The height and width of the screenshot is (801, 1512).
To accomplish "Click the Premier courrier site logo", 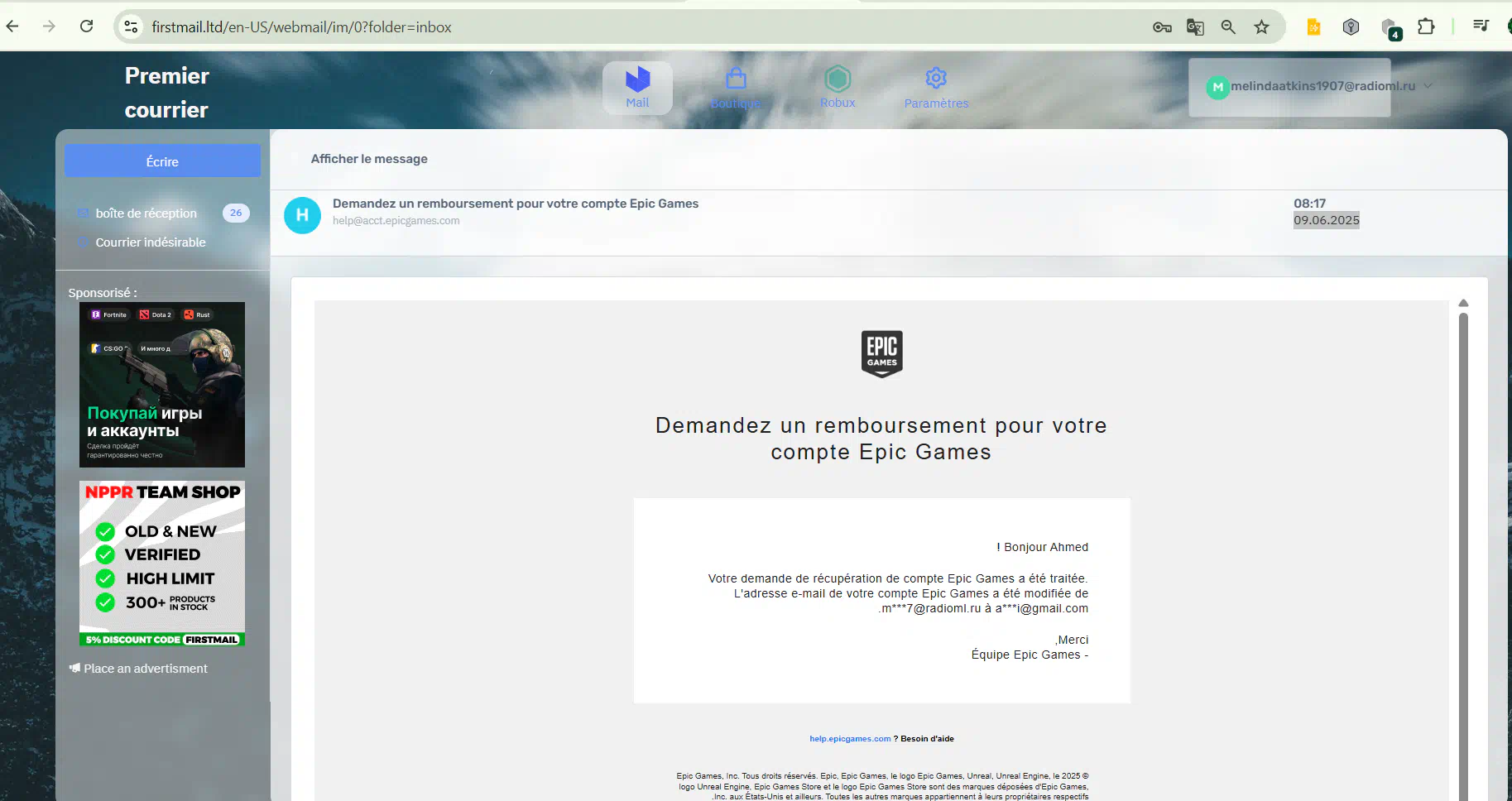I will (x=166, y=93).
